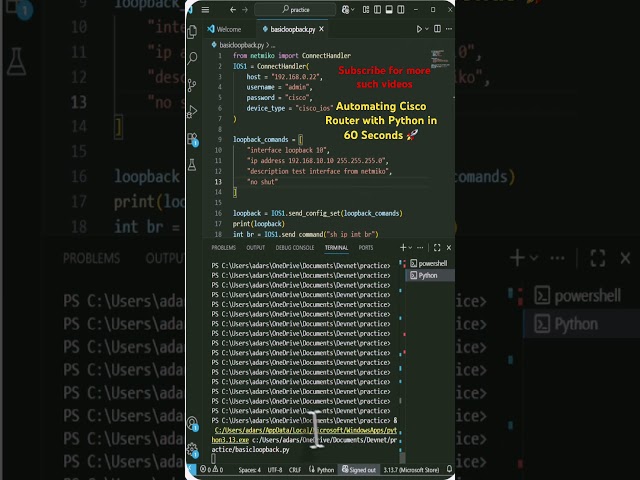The image size is (640, 480).
Task: Run the Python file with play button
Action: pos(419,29)
